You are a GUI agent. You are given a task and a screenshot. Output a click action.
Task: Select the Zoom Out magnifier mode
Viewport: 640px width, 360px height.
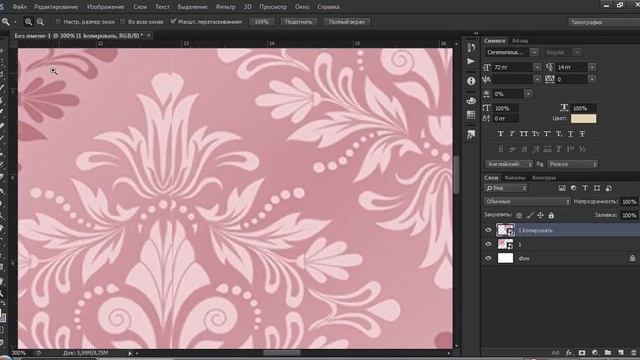click(x=40, y=22)
